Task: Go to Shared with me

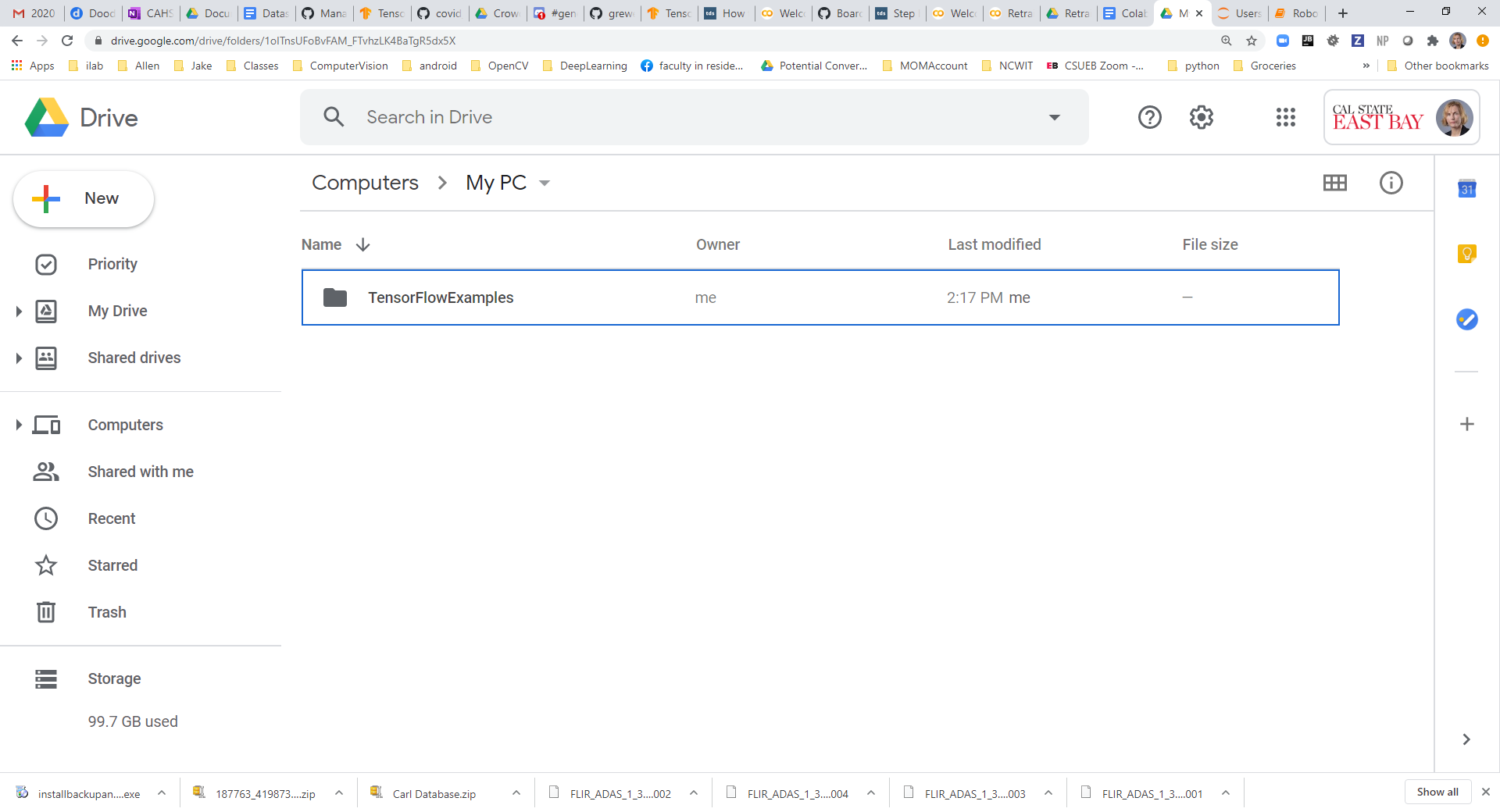Action: click(141, 472)
